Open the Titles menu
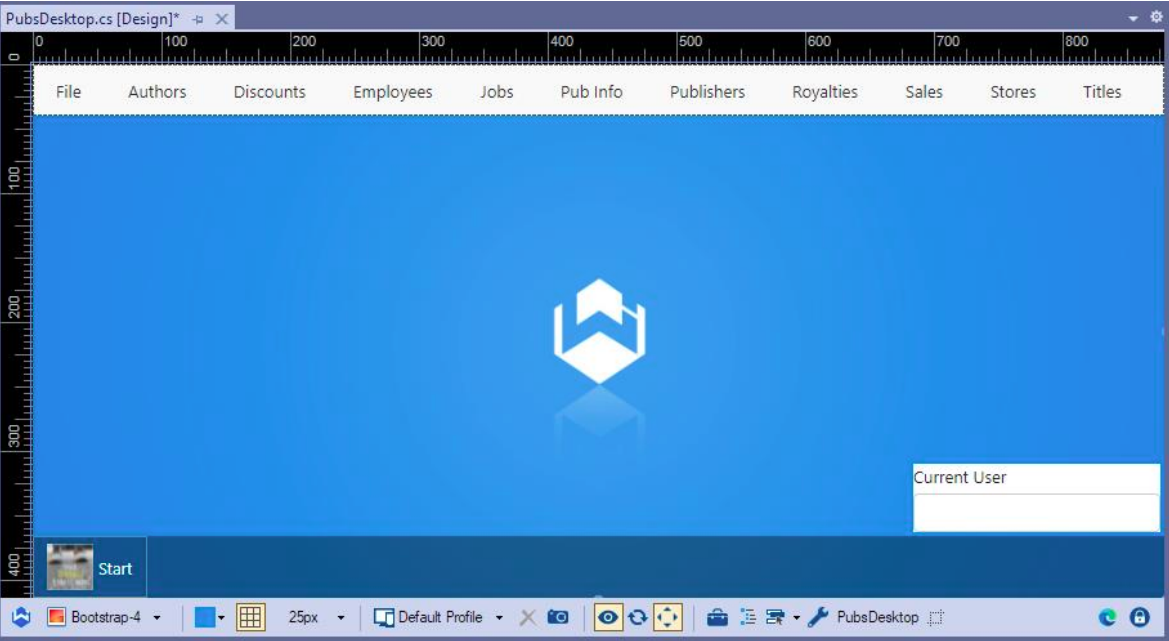The height and width of the screenshot is (641, 1169). pyautogui.click(x=1102, y=92)
